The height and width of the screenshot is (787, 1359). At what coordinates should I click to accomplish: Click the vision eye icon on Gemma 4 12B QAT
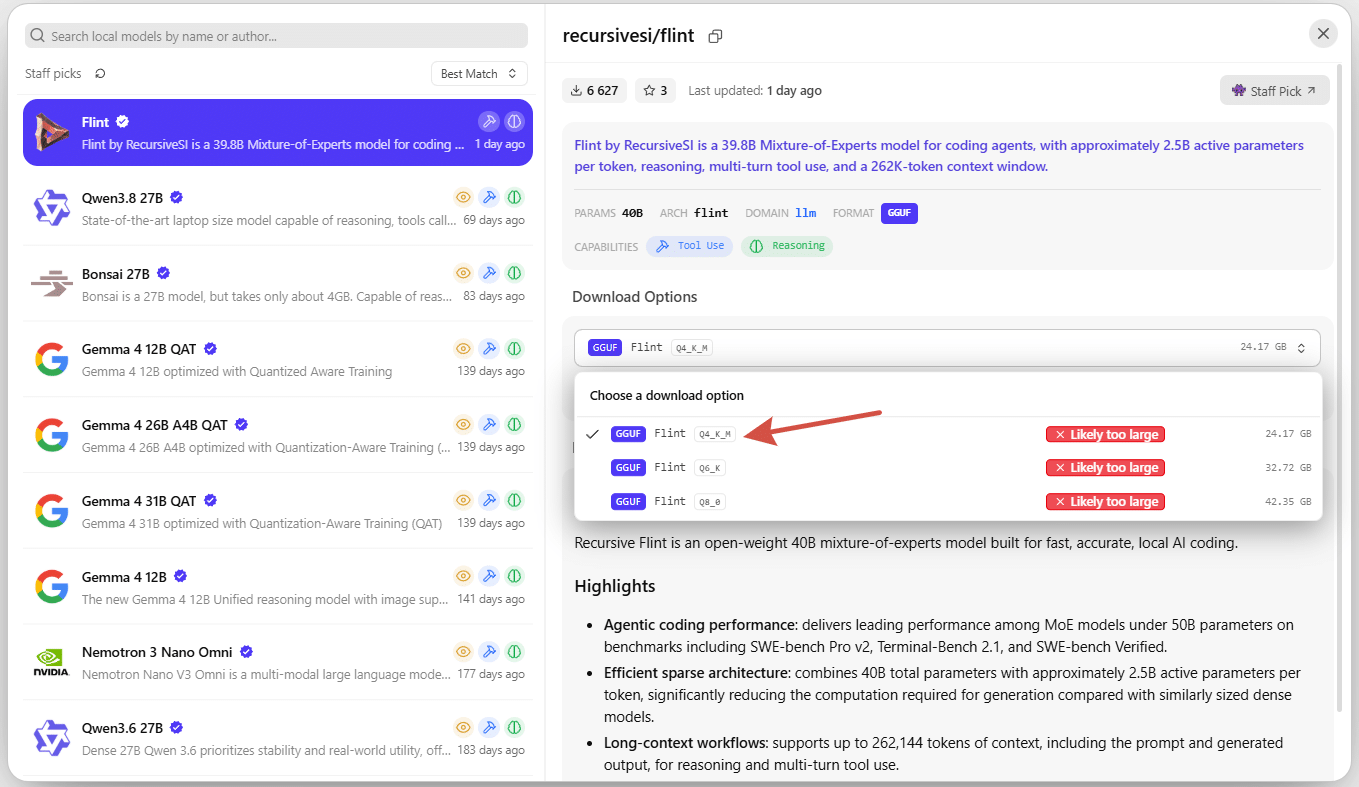(463, 349)
